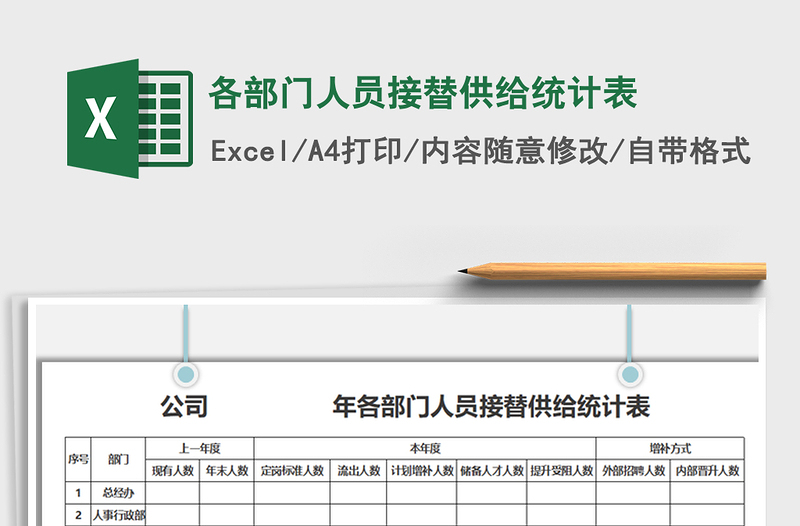Select the 流出人数 column header
Viewport: 800px width, 526px height.
pyautogui.click(x=359, y=470)
